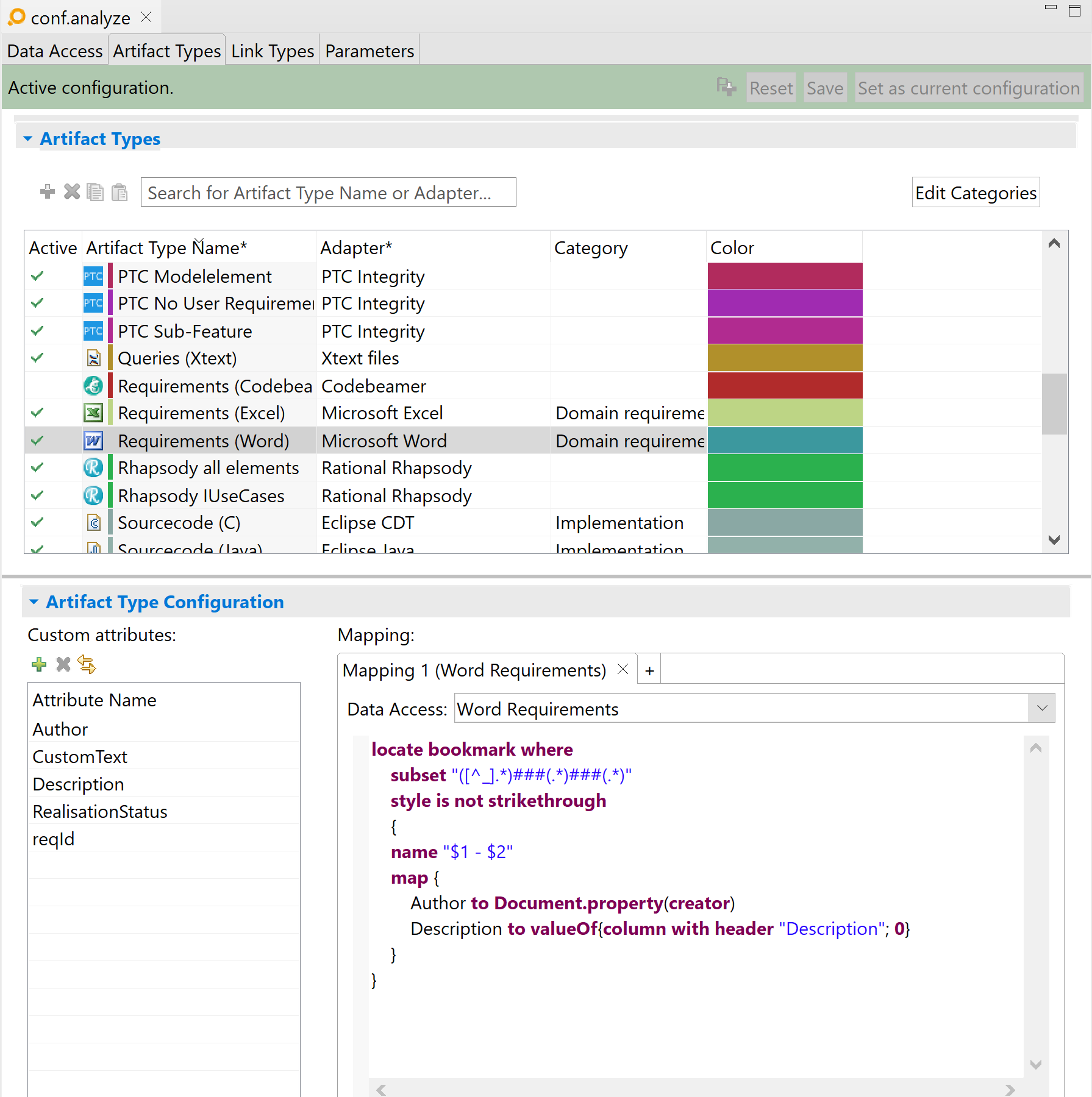
Task: Click the Word icon of Requirements (Word)
Action: pos(93,440)
